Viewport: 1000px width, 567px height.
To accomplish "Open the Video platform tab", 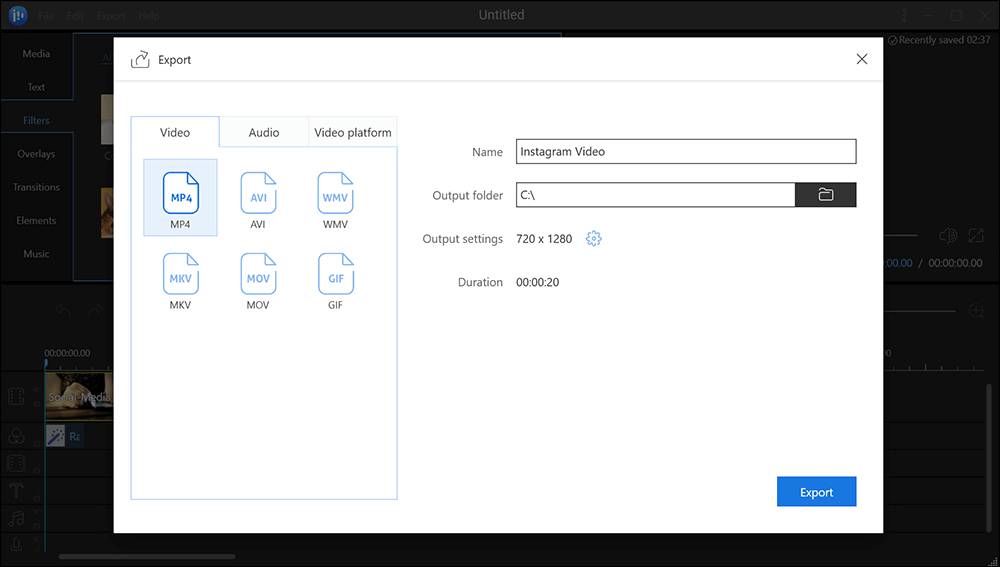I will tap(353, 132).
